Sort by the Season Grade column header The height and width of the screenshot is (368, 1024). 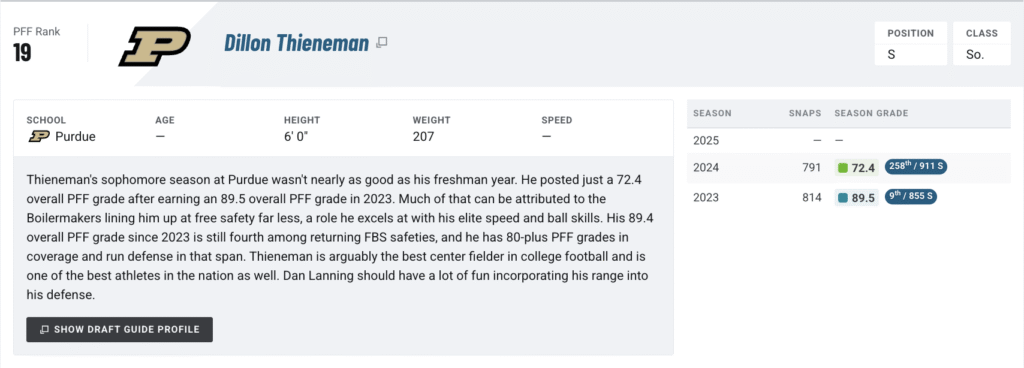tap(871, 113)
